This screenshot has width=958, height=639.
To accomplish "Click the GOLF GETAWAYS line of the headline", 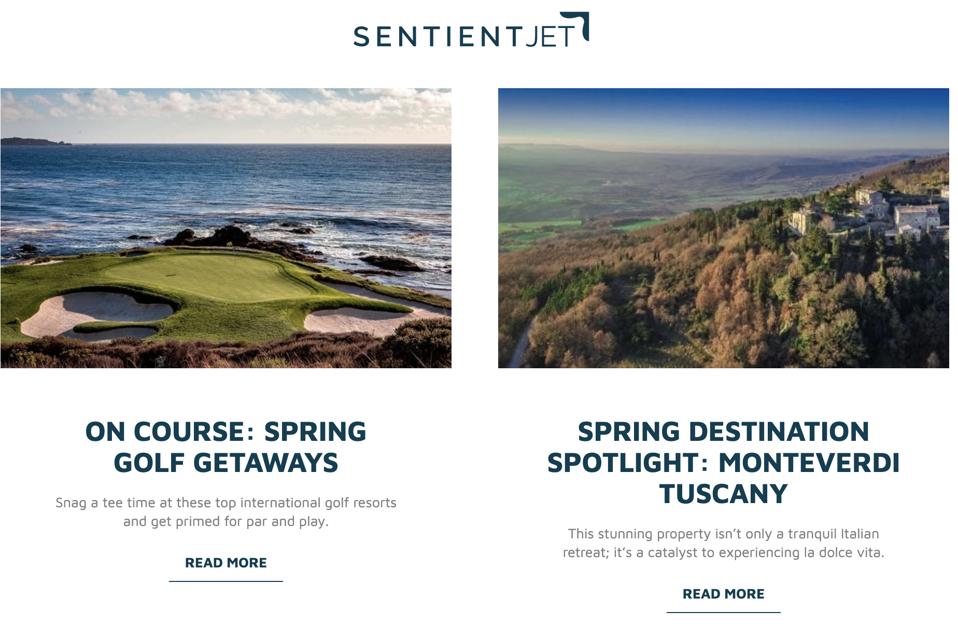I will tap(226, 462).
